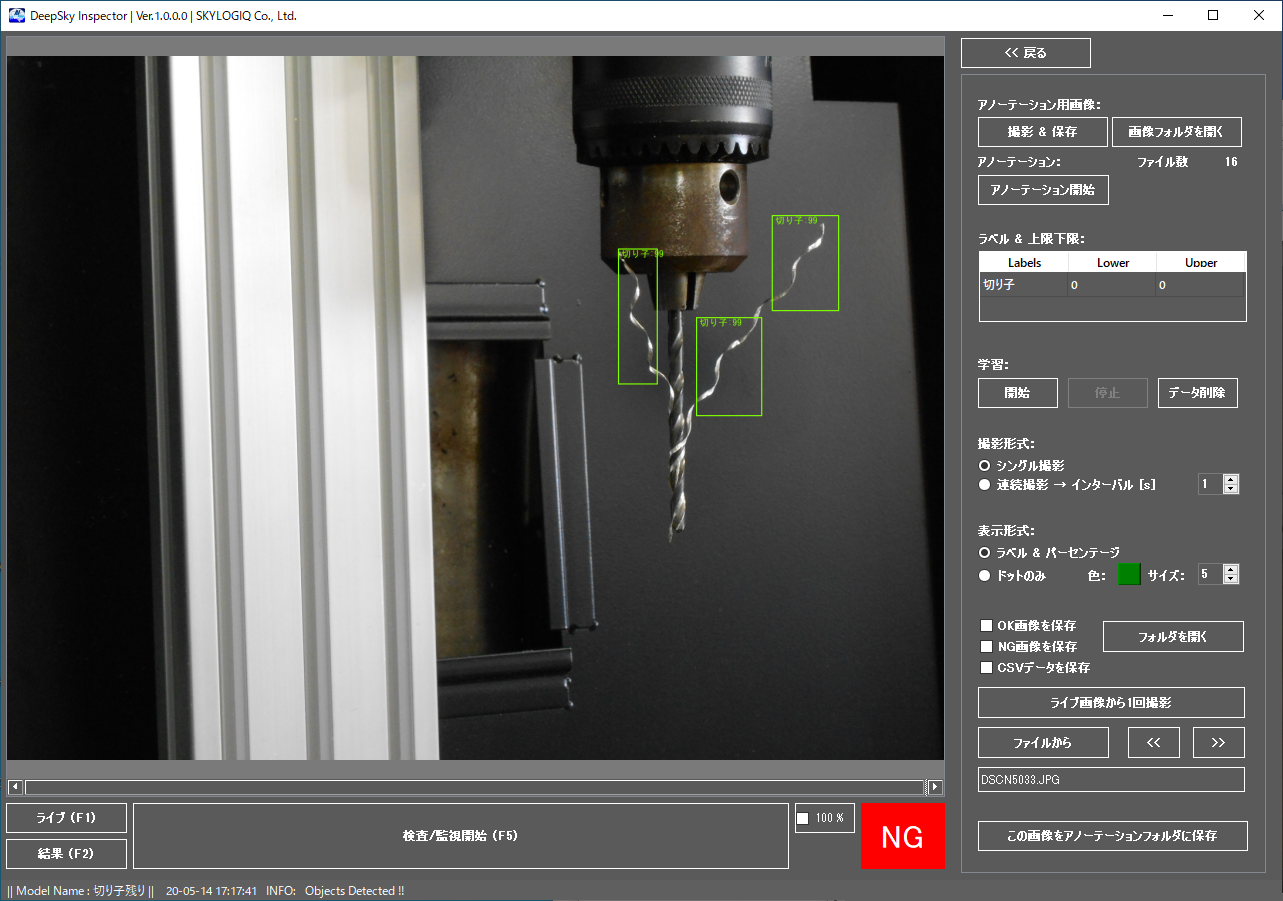Image resolution: width=1283 pixels, height=901 pixels.
Task: Click the フォルダを開く button
Action: pos(1173,637)
